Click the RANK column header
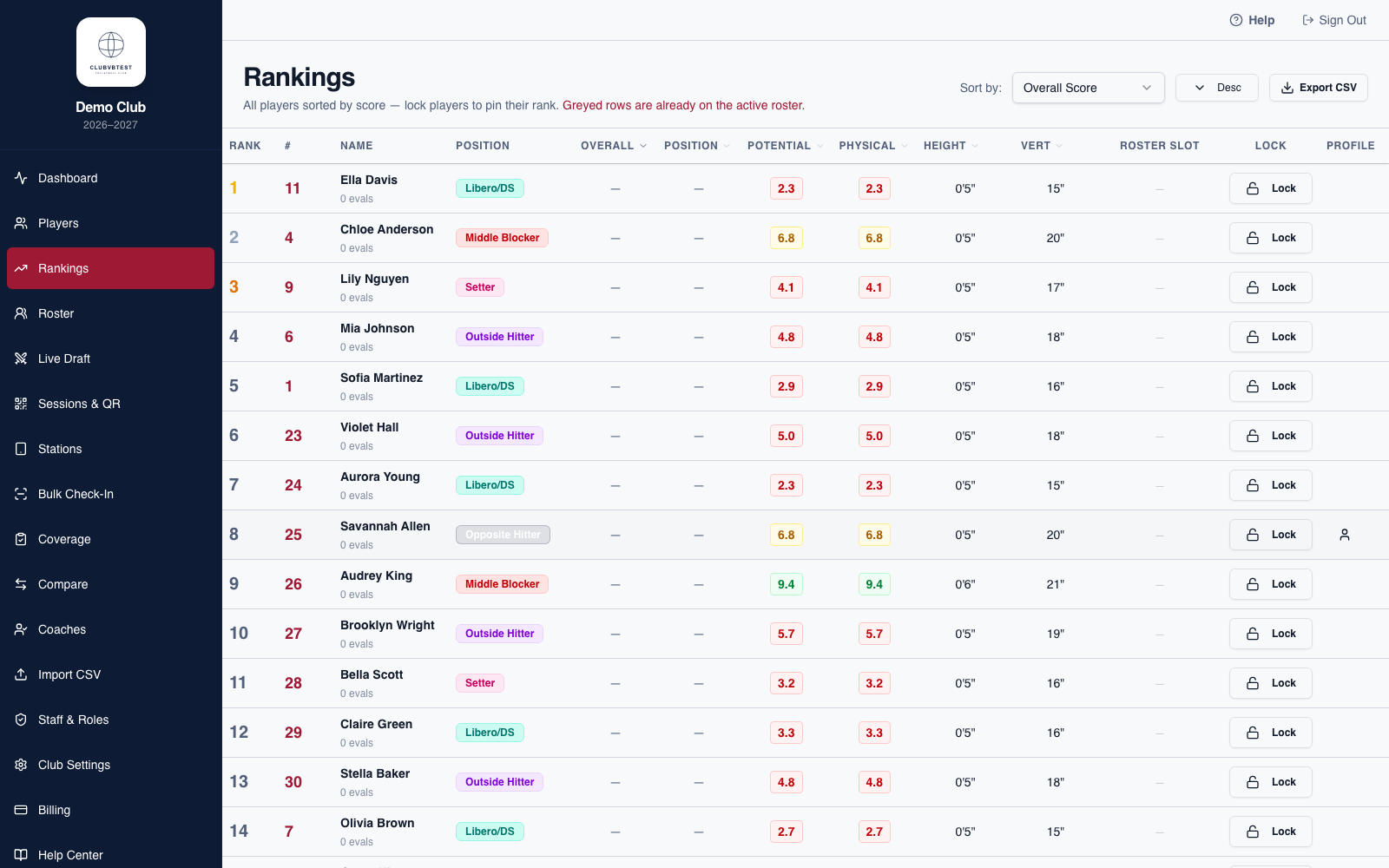The image size is (1389, 868). (x=245, y=146)
